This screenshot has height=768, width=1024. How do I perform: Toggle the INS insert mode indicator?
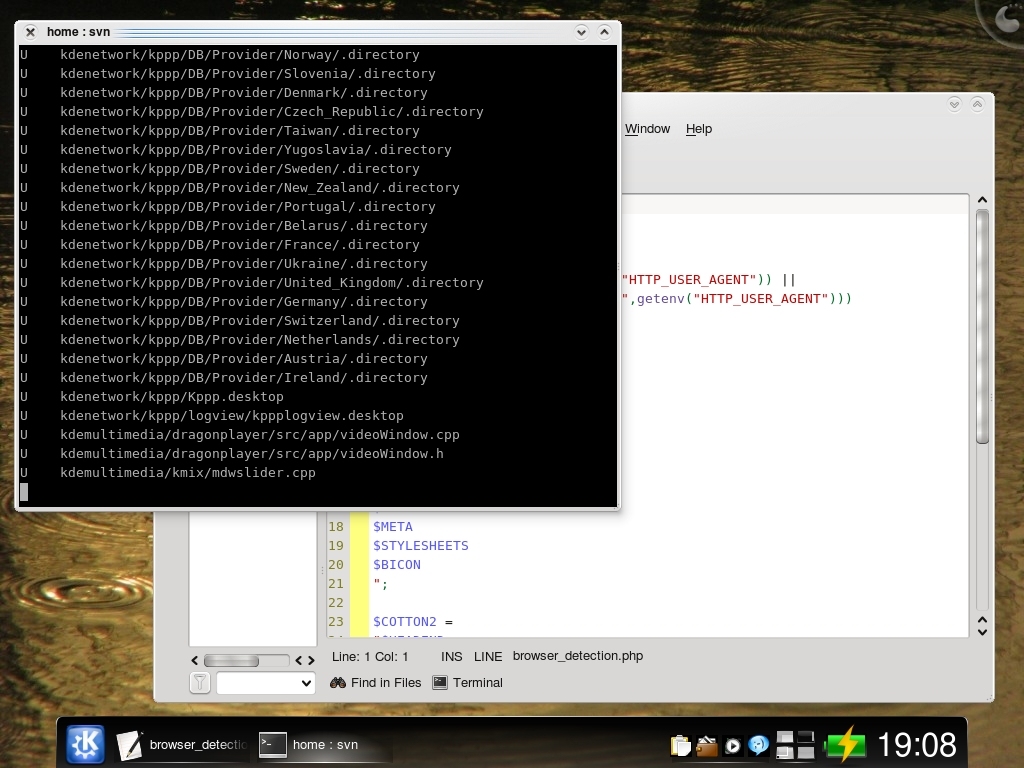[x=451, y=656]
